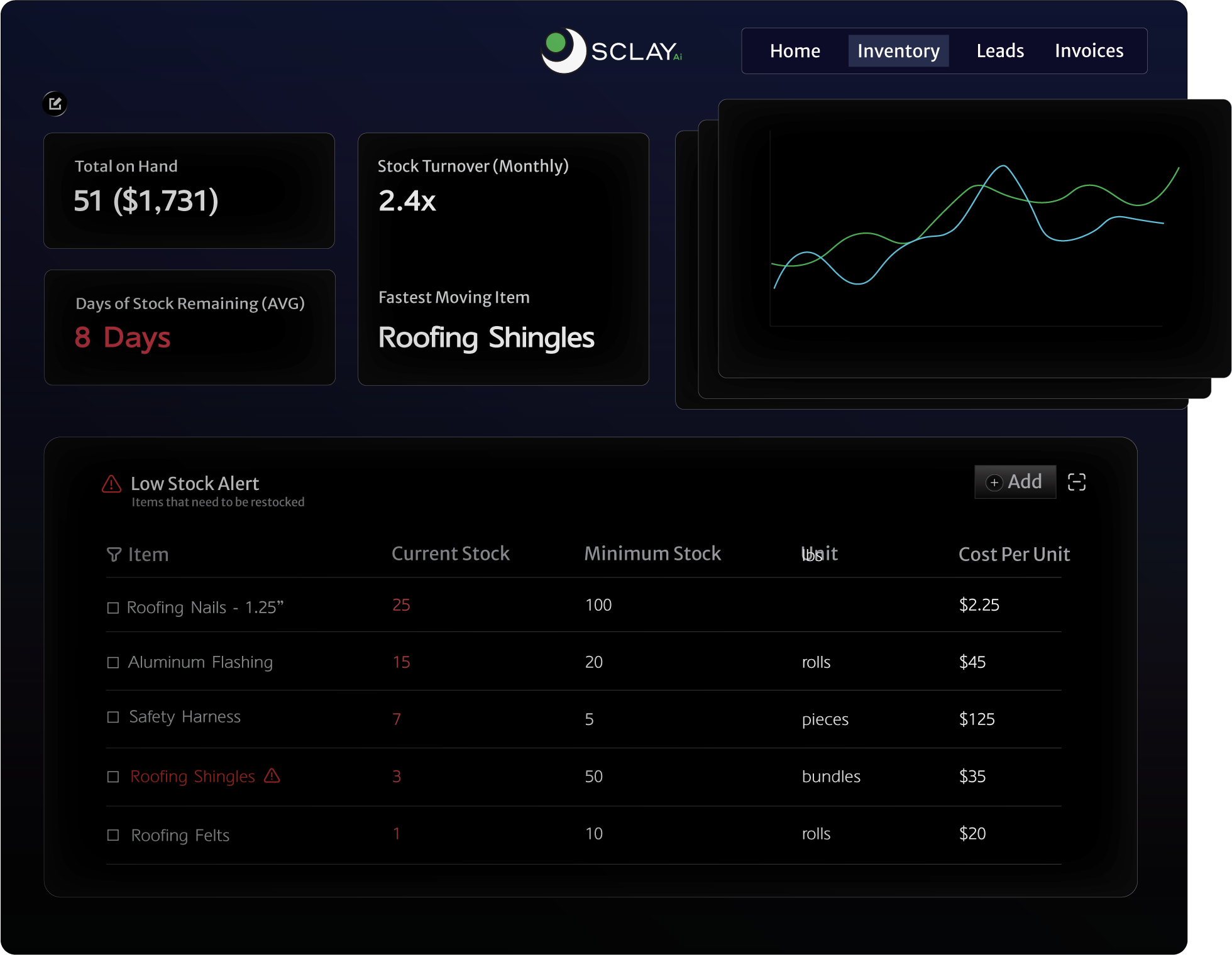Open the filter funnel on the Item column
This screenshot has height=955, width=1232.
(114, 554)
